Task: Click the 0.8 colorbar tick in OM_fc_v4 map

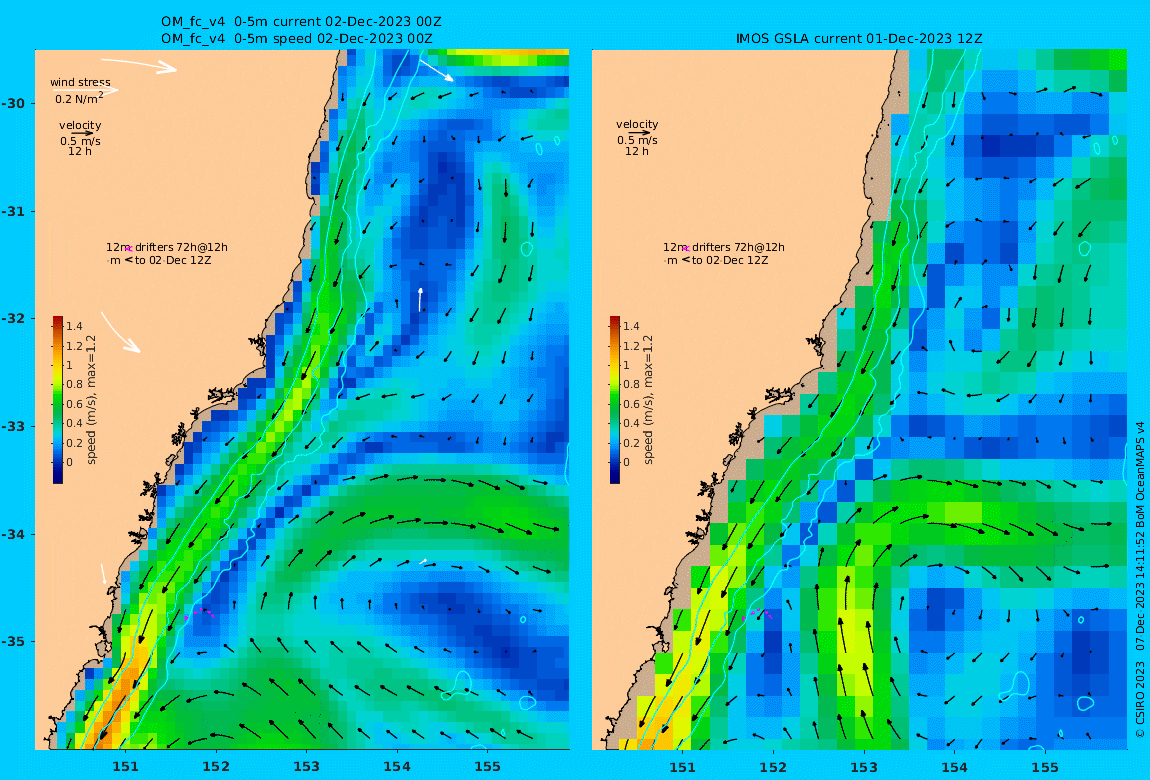Action: [74, 384]
